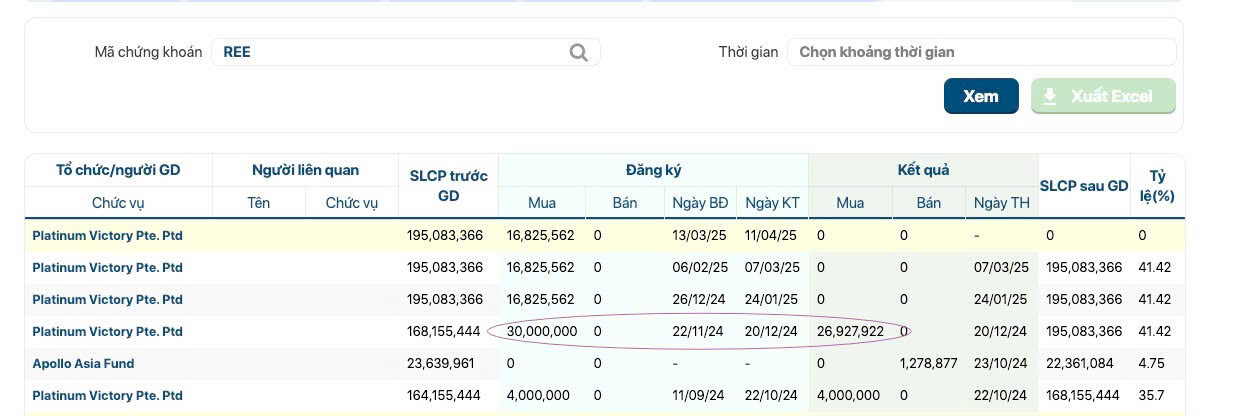Focus the Mã chứng khoán input showing REE
This screenshot has width=1256, height=416.
[406, 52]
